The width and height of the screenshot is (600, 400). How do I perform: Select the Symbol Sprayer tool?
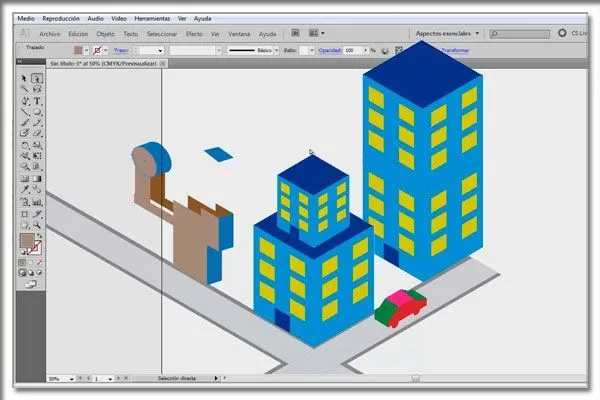[25, 202]
